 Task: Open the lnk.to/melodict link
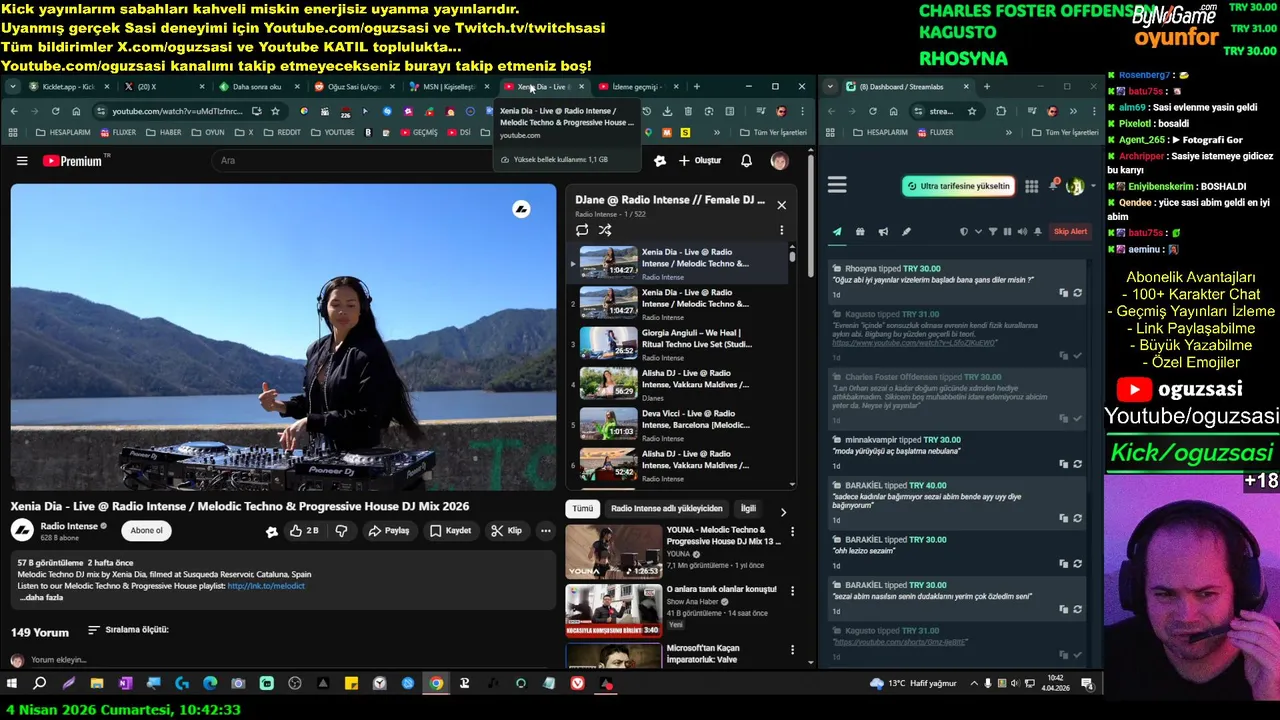(x=266, y=586)
